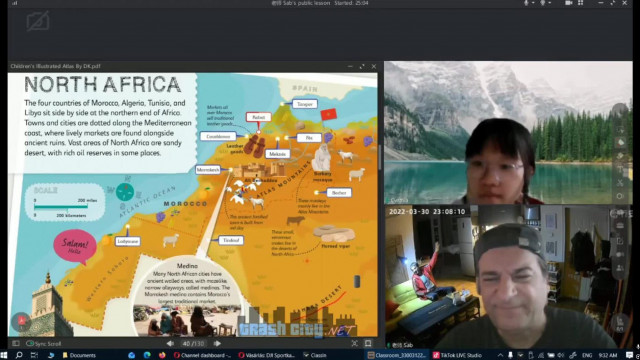Screen dimensions: 640x360
Task: Open Task View on the taskbar
Action: (34, 355)
